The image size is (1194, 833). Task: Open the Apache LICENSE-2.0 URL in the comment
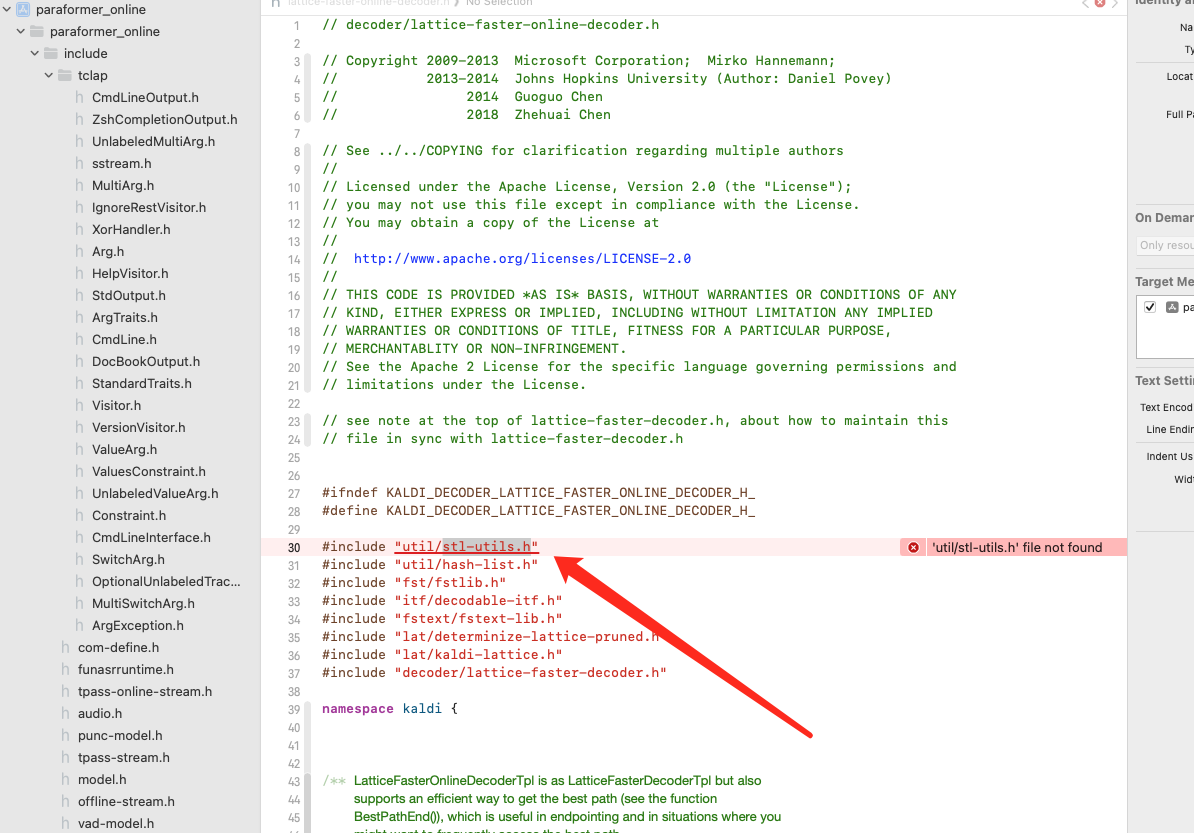(522, 259)
